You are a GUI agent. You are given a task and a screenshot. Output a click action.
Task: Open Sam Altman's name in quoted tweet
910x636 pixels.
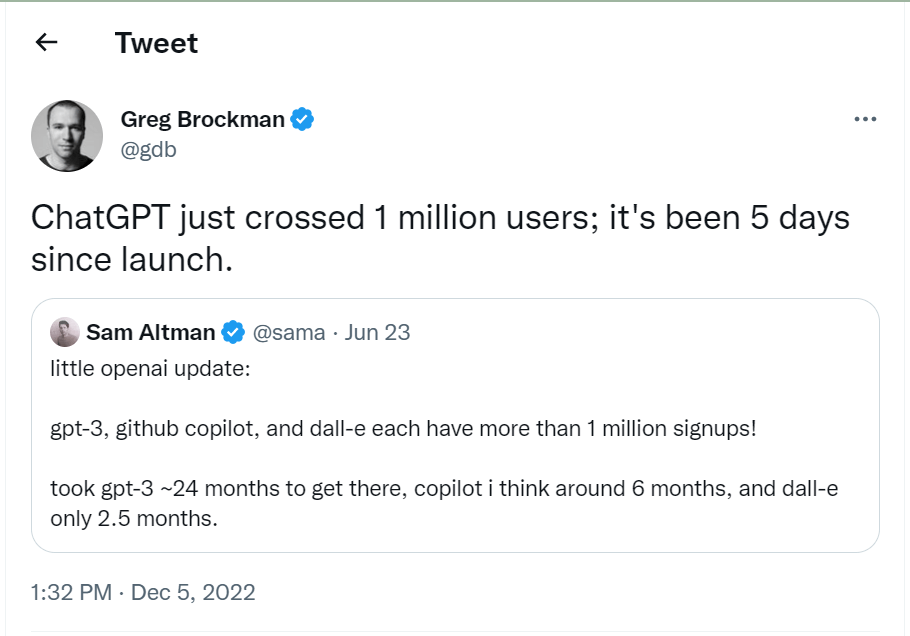(150, 333)
